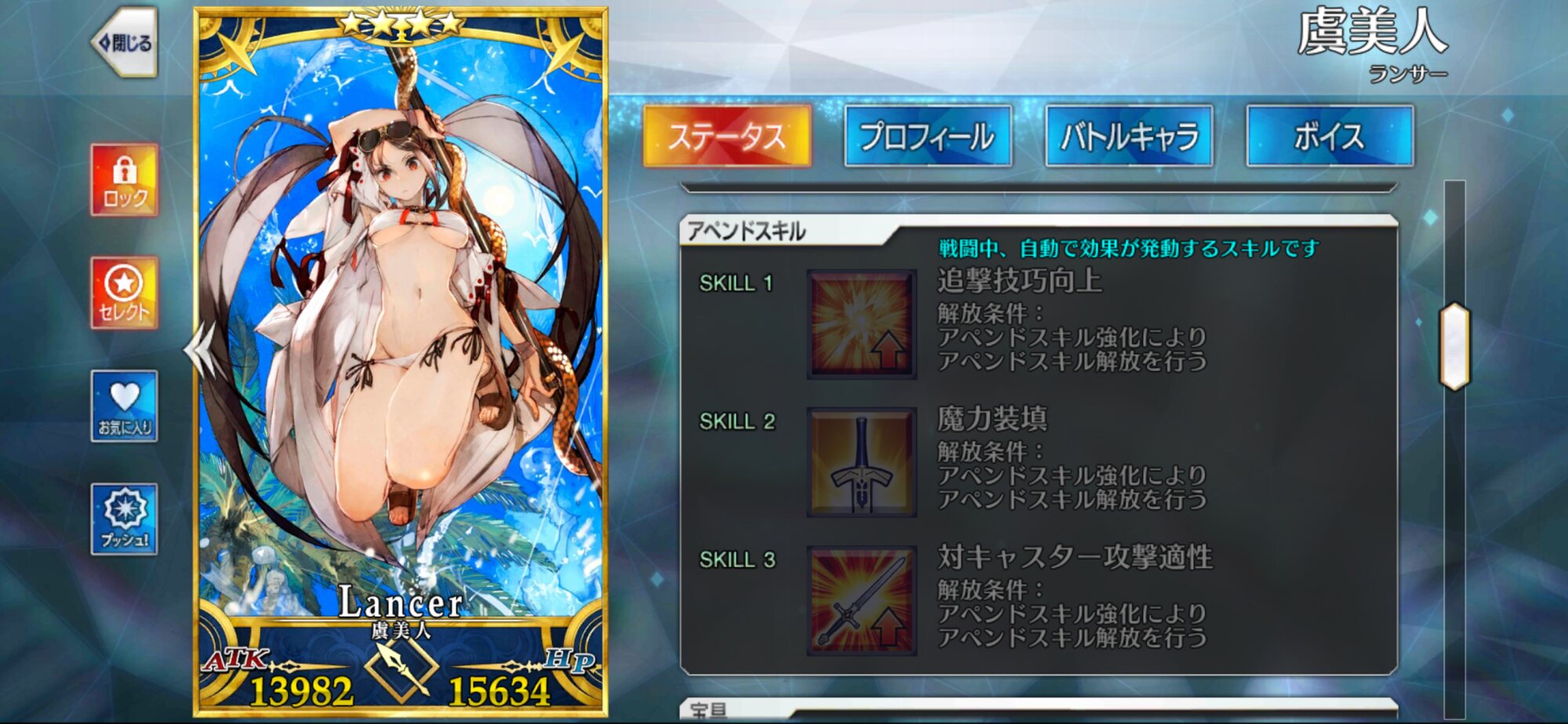Click the SKILL 3 row label
1568x724 pixels.
(x=737, y=560)
